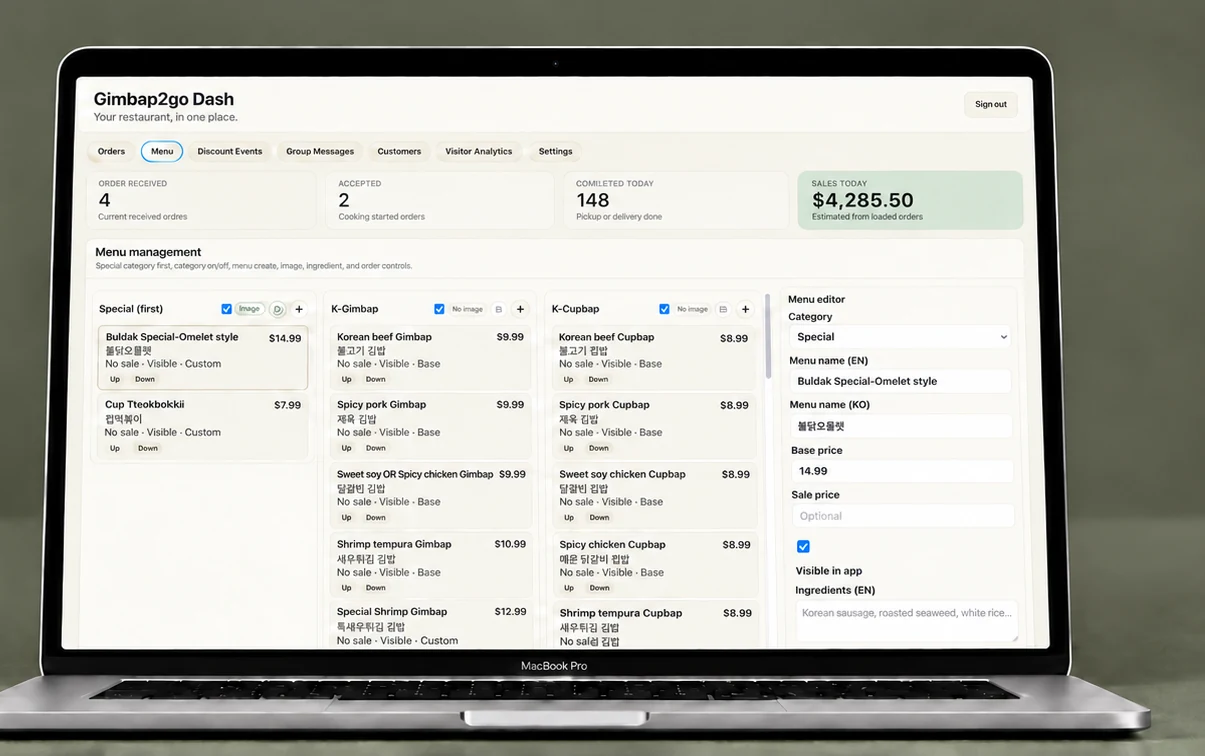Move Korean beef Gimbap down

(376, 379)
